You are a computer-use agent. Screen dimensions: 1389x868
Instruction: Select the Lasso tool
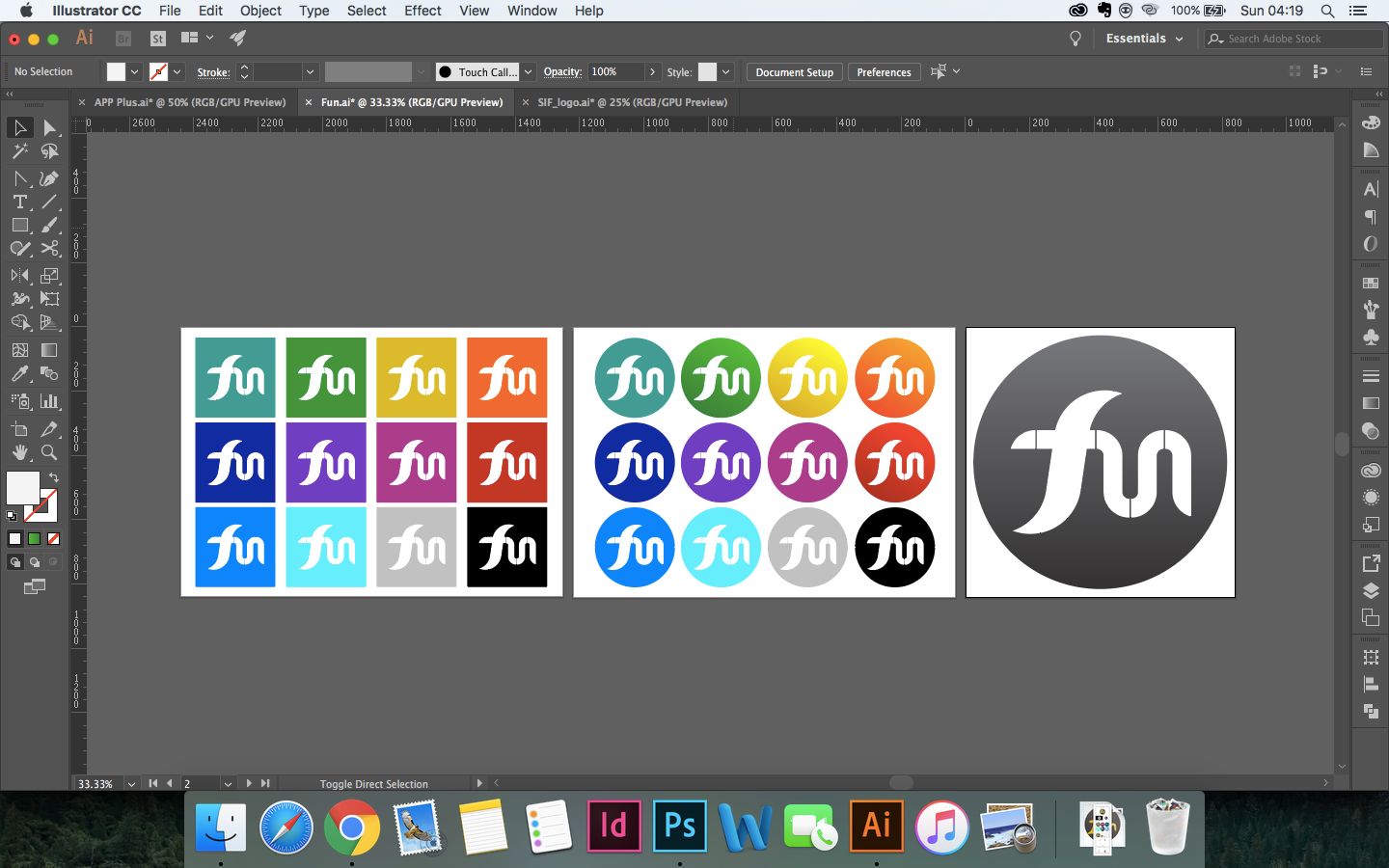49,151
